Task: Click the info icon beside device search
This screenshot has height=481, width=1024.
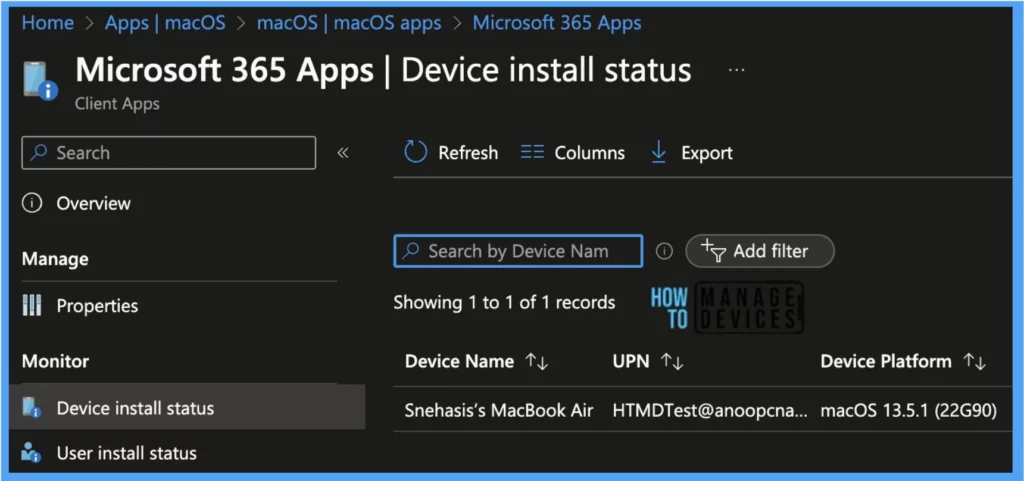Action: [664, 251]
